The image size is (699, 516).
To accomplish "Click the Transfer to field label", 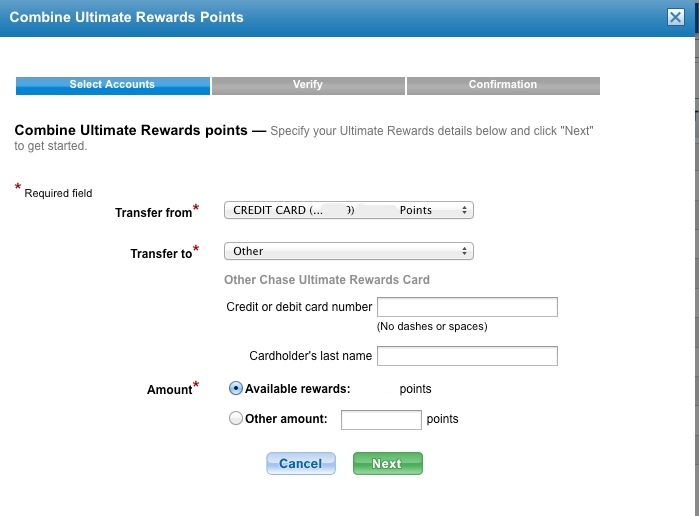I will pos(160,254).
